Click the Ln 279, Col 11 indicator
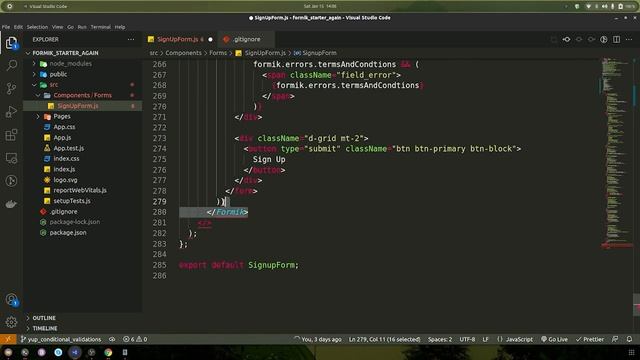This screenshot has width=640, height=360. [x=384, y=339]
